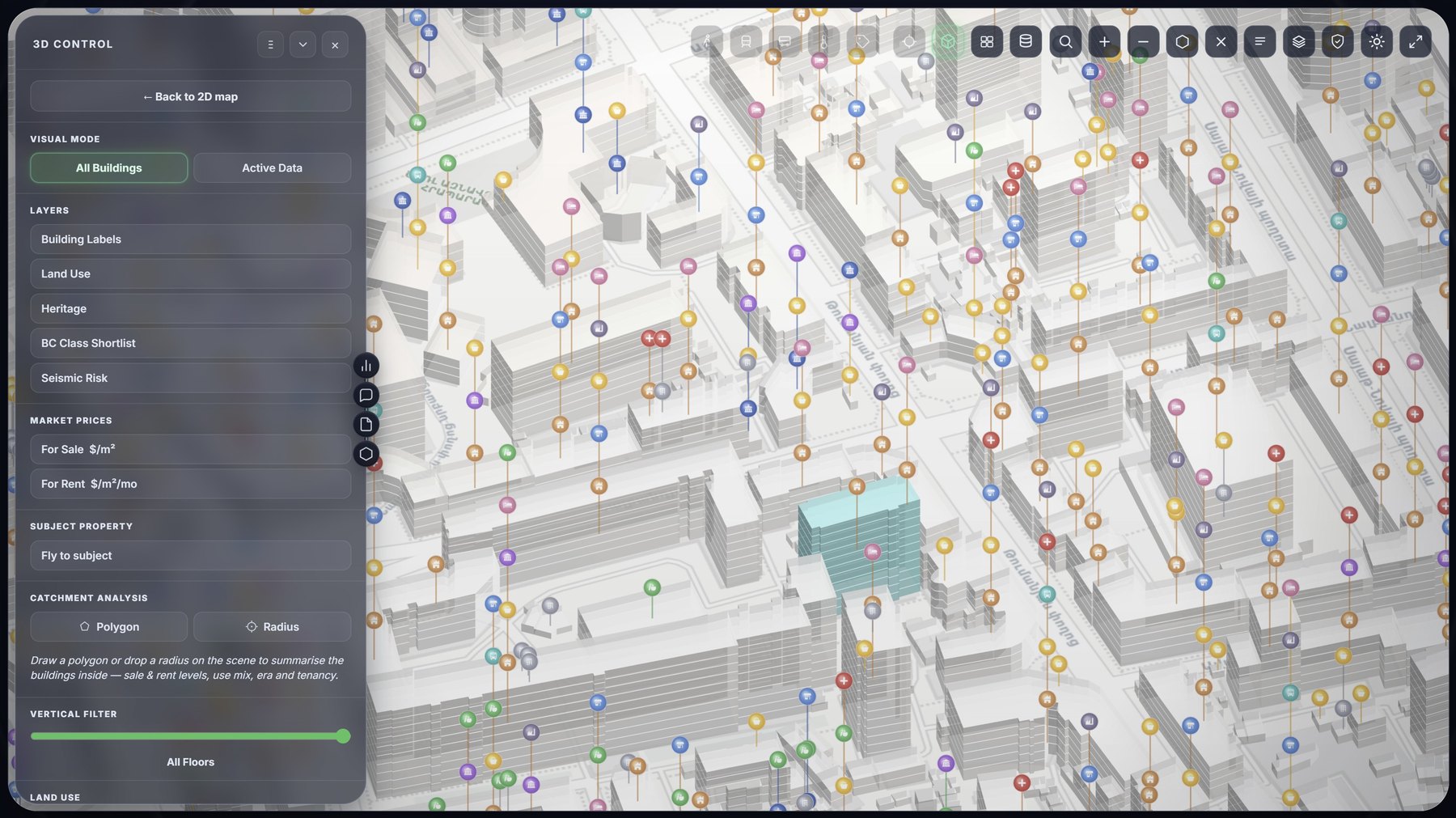1456x818 pixels.
Task: Toggle the Seismic Risk layer
Action: point(191,379)
